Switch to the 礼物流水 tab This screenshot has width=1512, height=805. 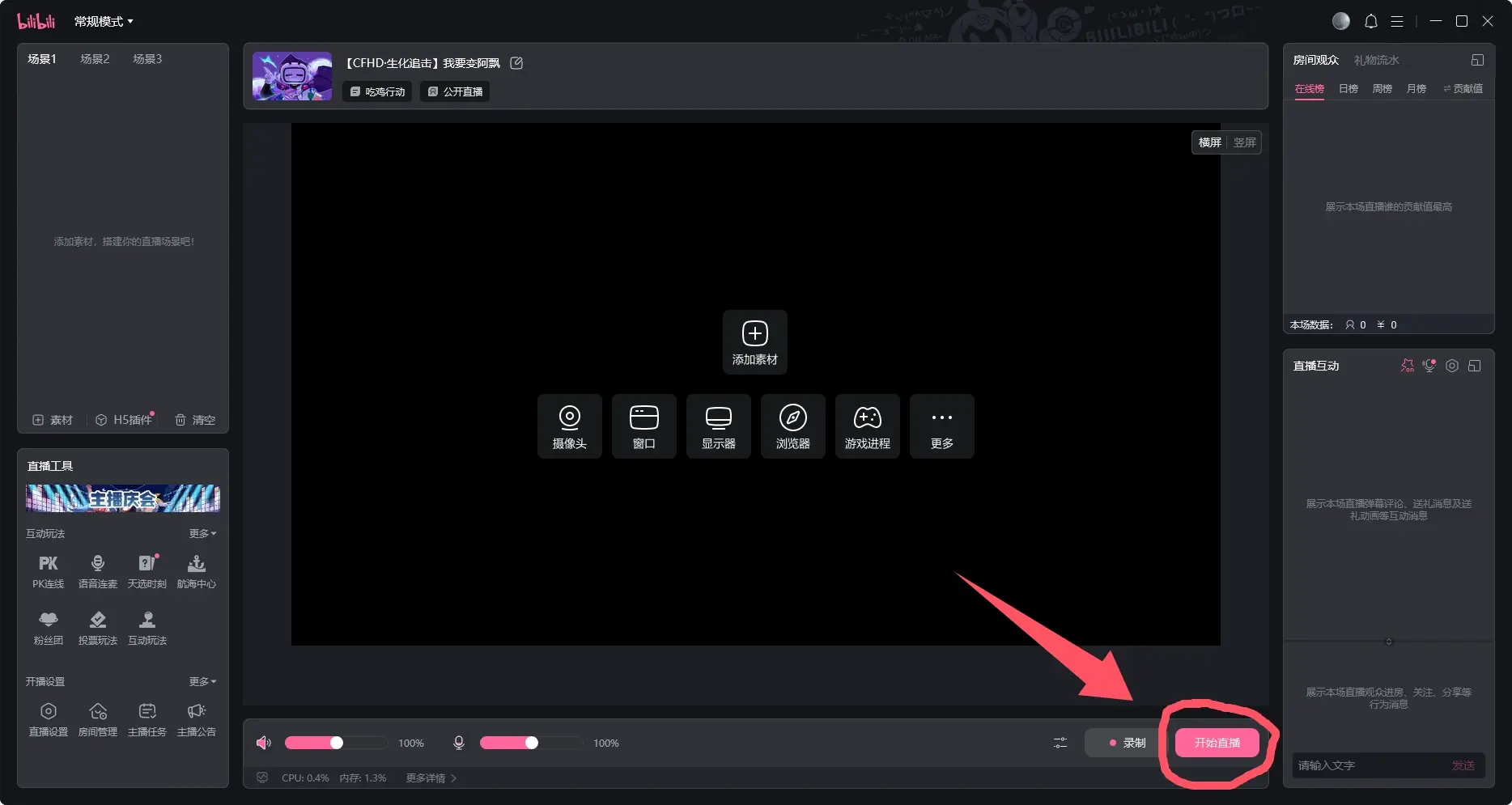[x=1376, y=60]
